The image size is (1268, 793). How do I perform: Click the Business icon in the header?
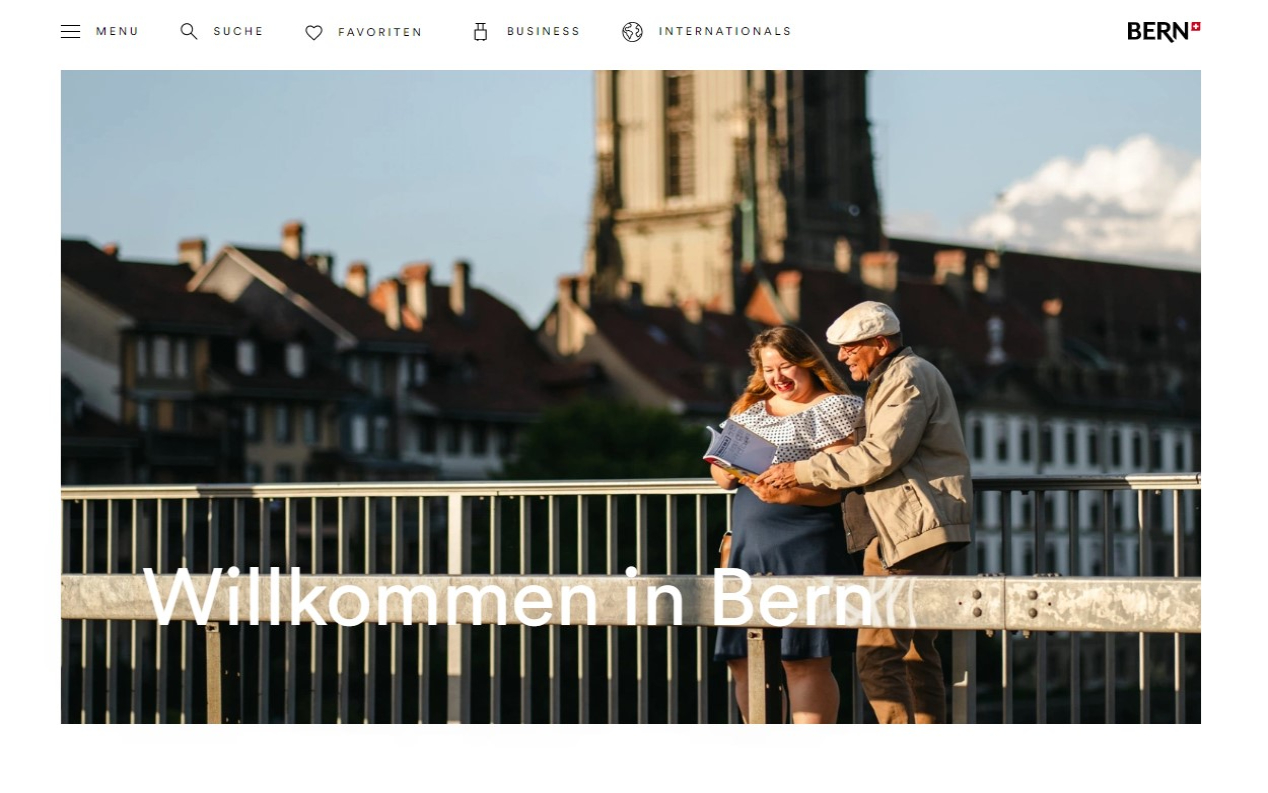(480, 32)
